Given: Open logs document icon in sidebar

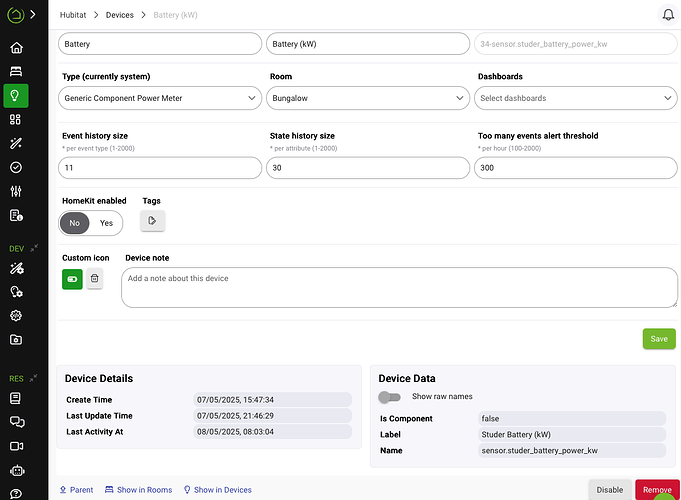Looking at the screenshot, I should (x=16, y=215).
